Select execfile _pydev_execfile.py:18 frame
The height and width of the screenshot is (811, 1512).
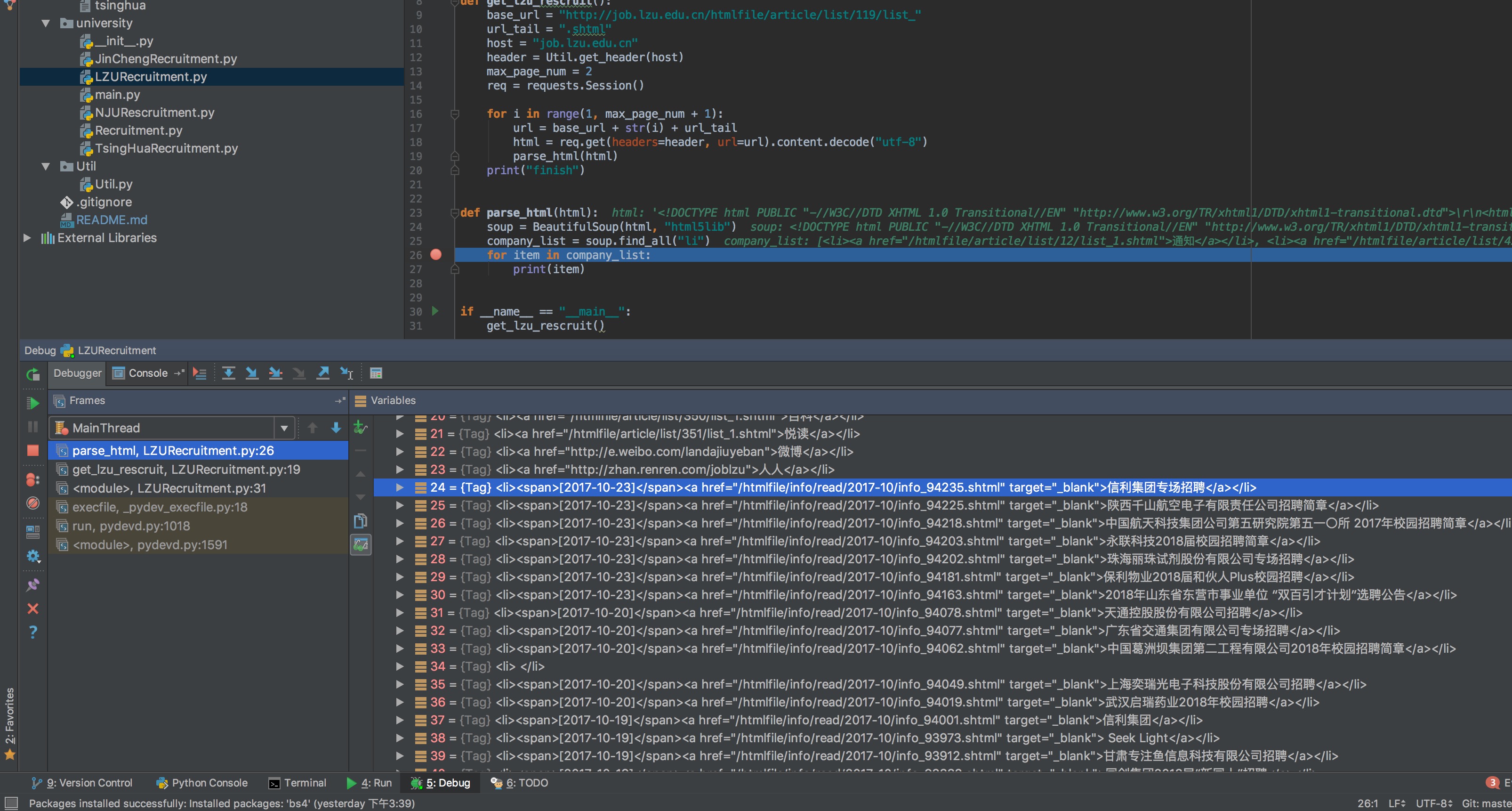198,507
